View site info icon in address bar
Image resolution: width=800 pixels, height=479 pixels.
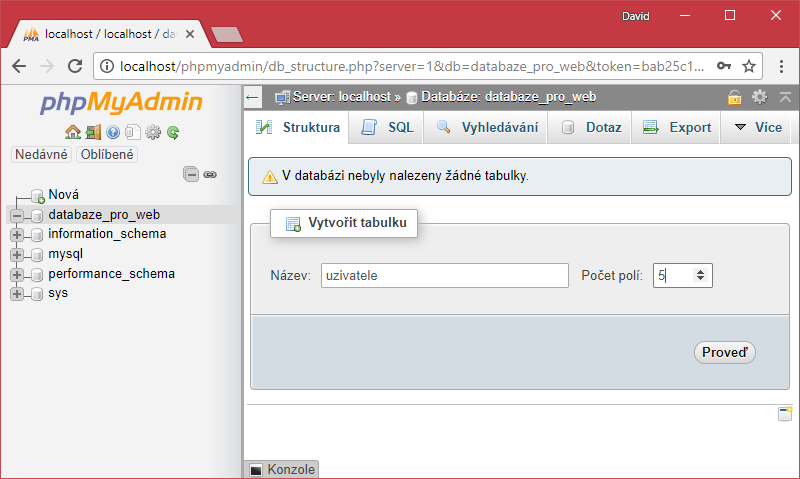107,66
